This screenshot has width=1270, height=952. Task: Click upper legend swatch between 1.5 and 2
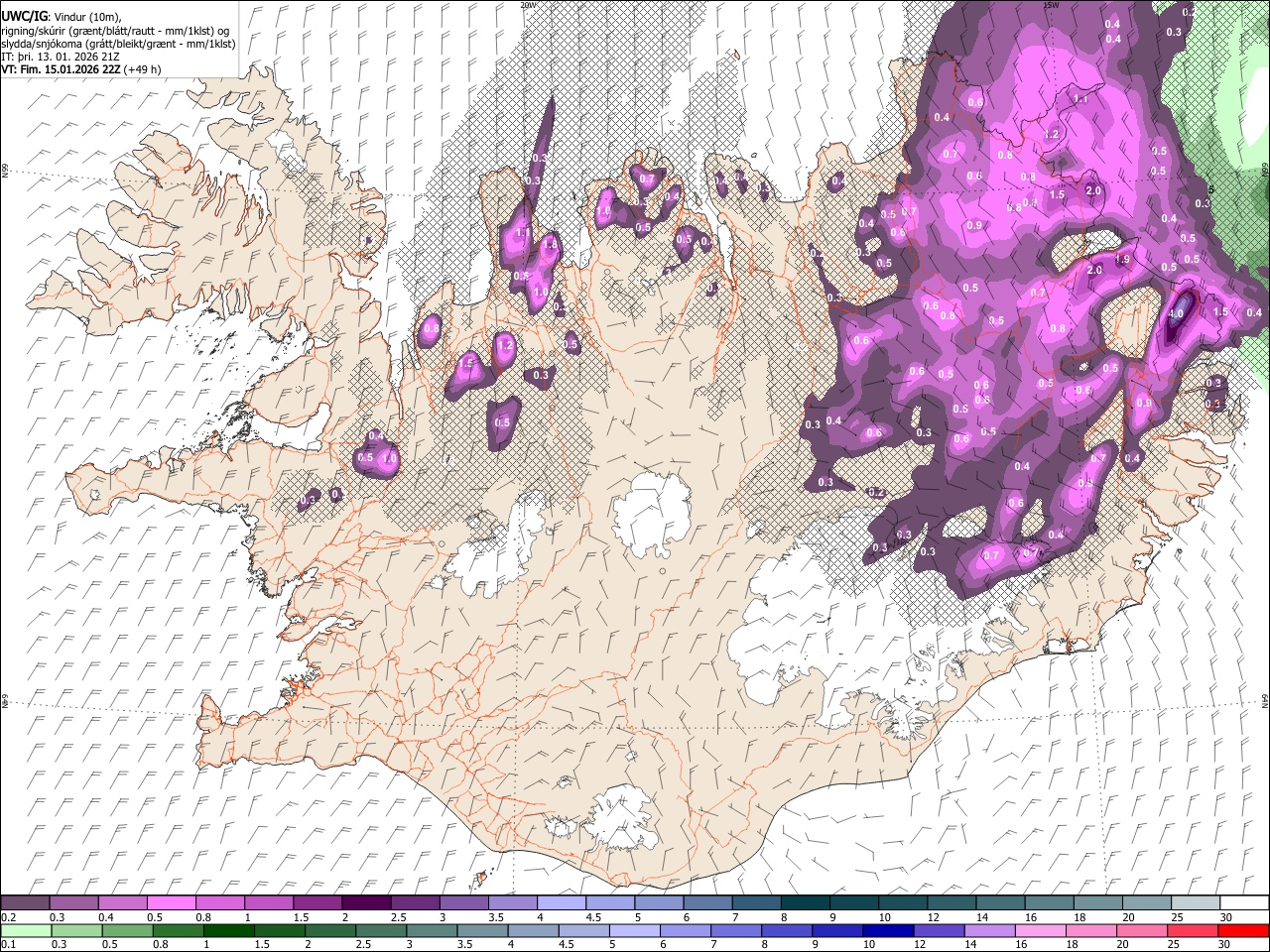pos(317,902)
